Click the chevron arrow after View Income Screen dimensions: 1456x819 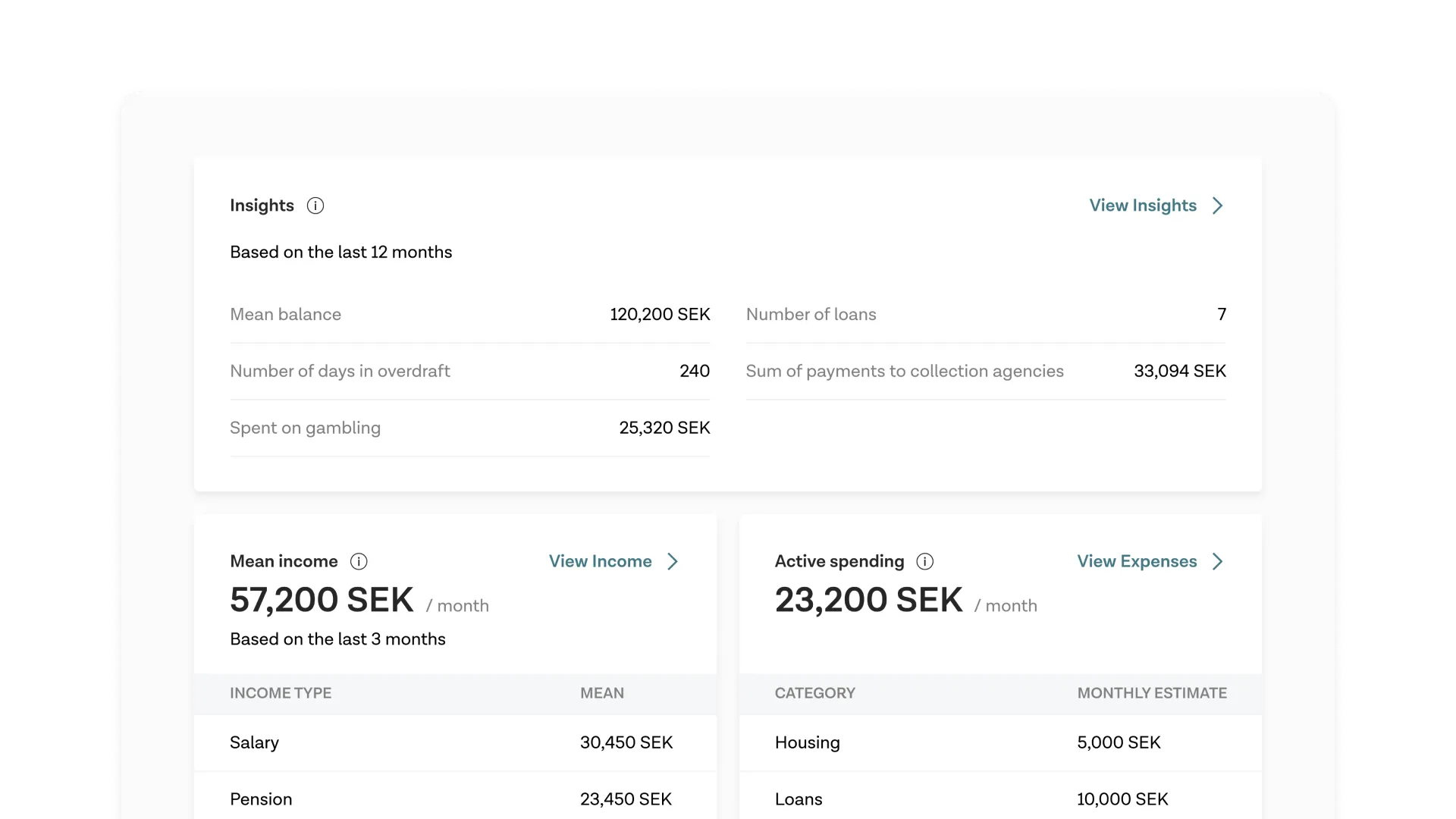(x=673, y=561)
